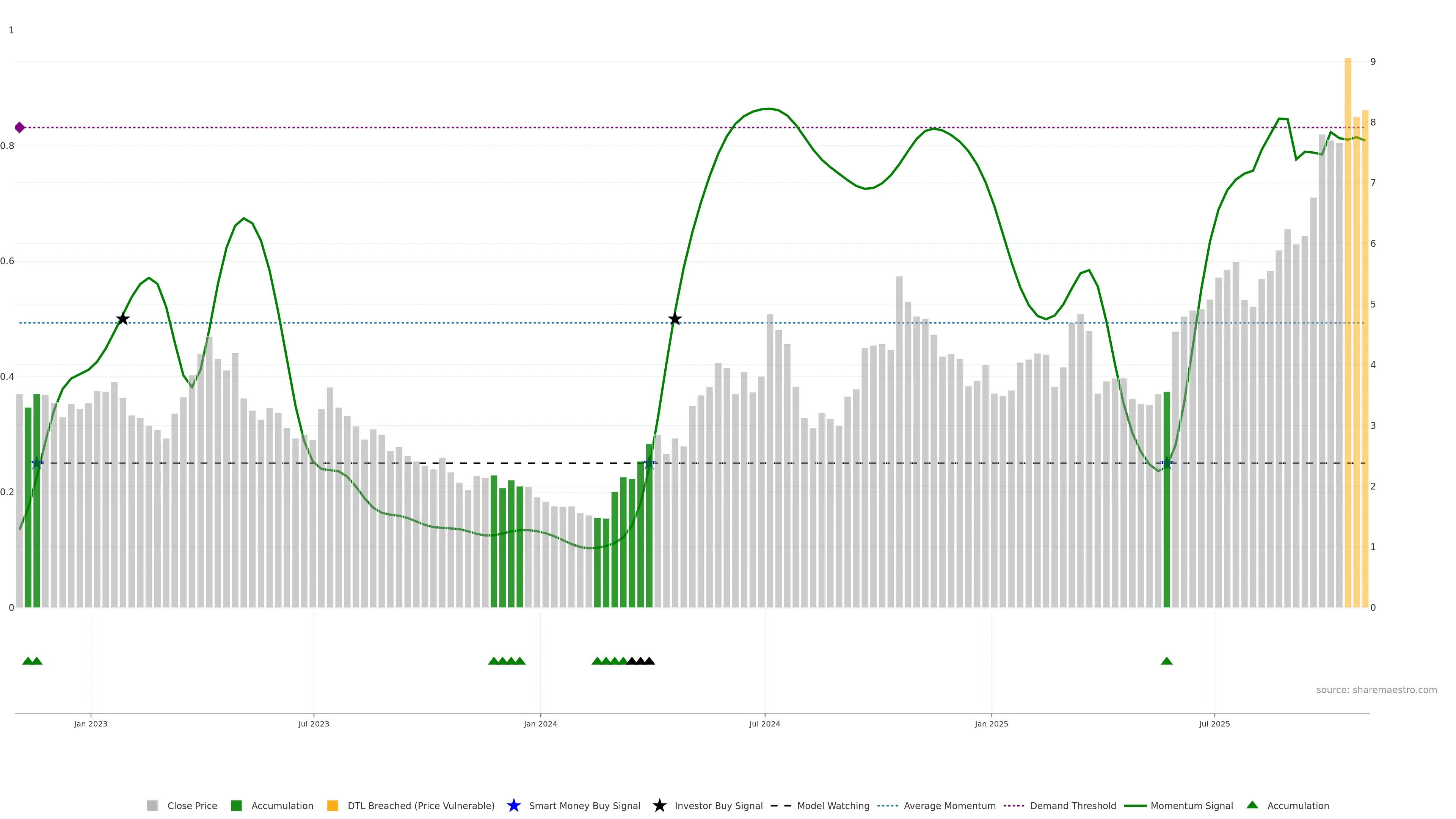
Task: Click the black star marker near early 2023
Action: 122,319
